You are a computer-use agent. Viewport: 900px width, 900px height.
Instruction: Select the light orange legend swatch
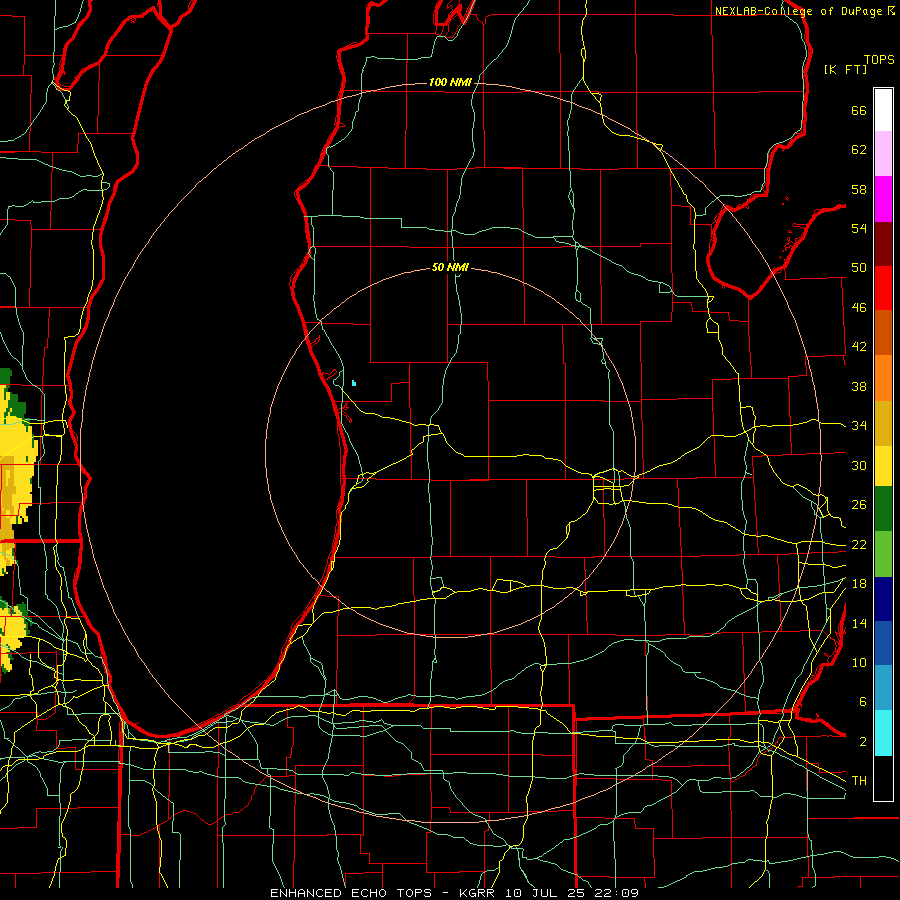[x=883, y=378]
